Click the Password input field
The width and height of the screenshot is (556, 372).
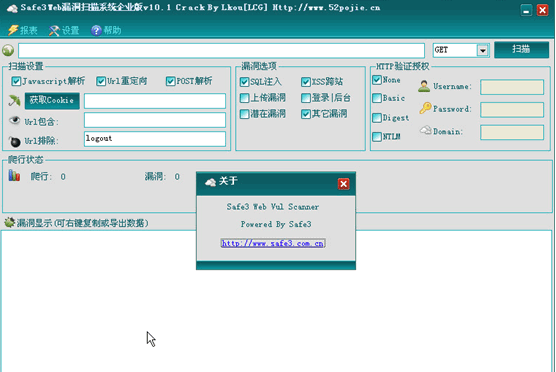click(512, 110)
